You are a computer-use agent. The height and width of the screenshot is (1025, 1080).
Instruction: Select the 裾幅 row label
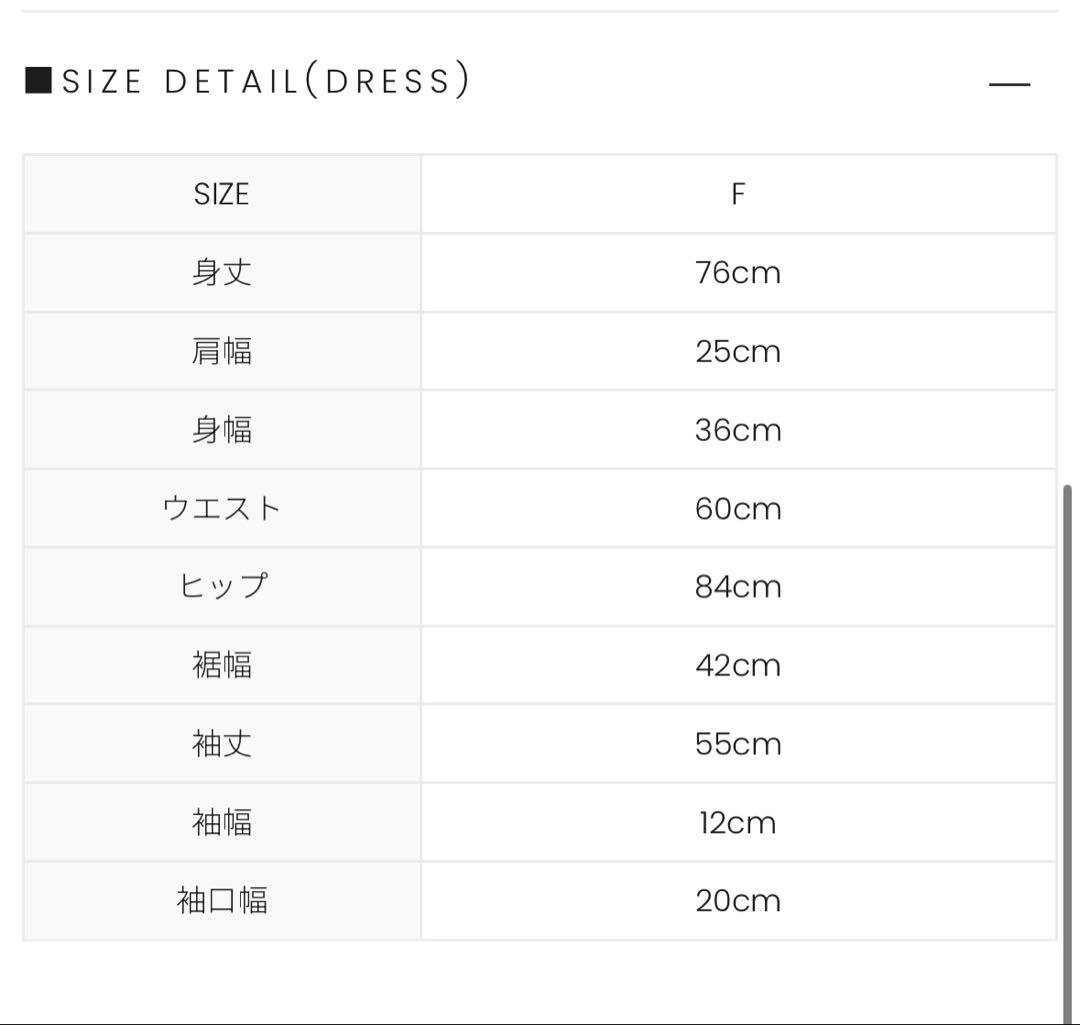click(222, 665)
